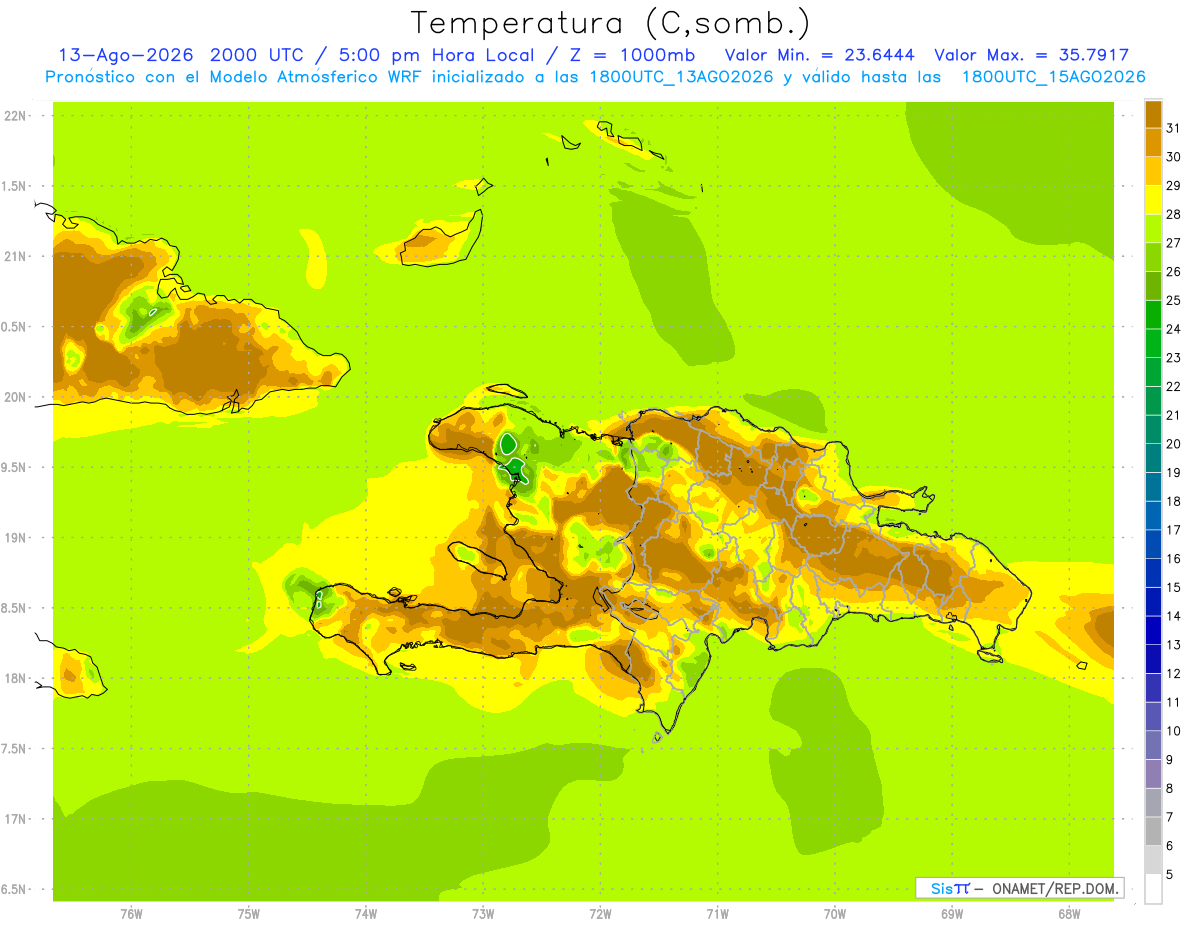Image resolution: width=1200 pixels, height=927 pixels.
Task: Click the yellow legend swatch between 28 and 29
Action: [x=1153, y=200]
